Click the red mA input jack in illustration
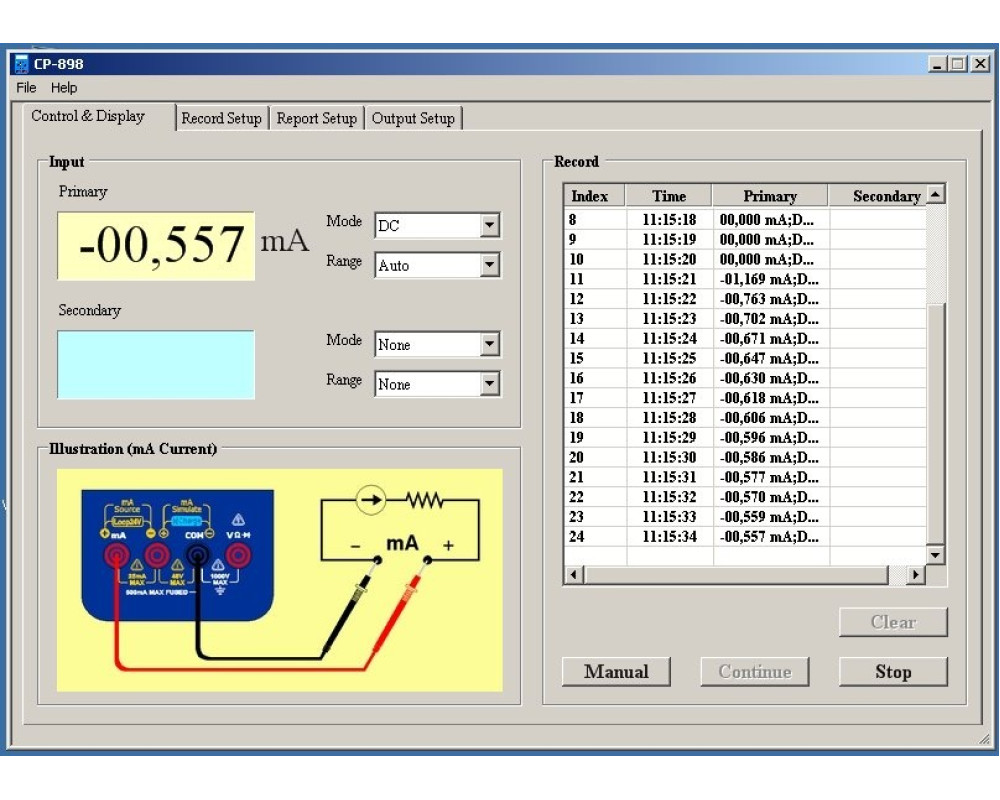 point(118,556)
